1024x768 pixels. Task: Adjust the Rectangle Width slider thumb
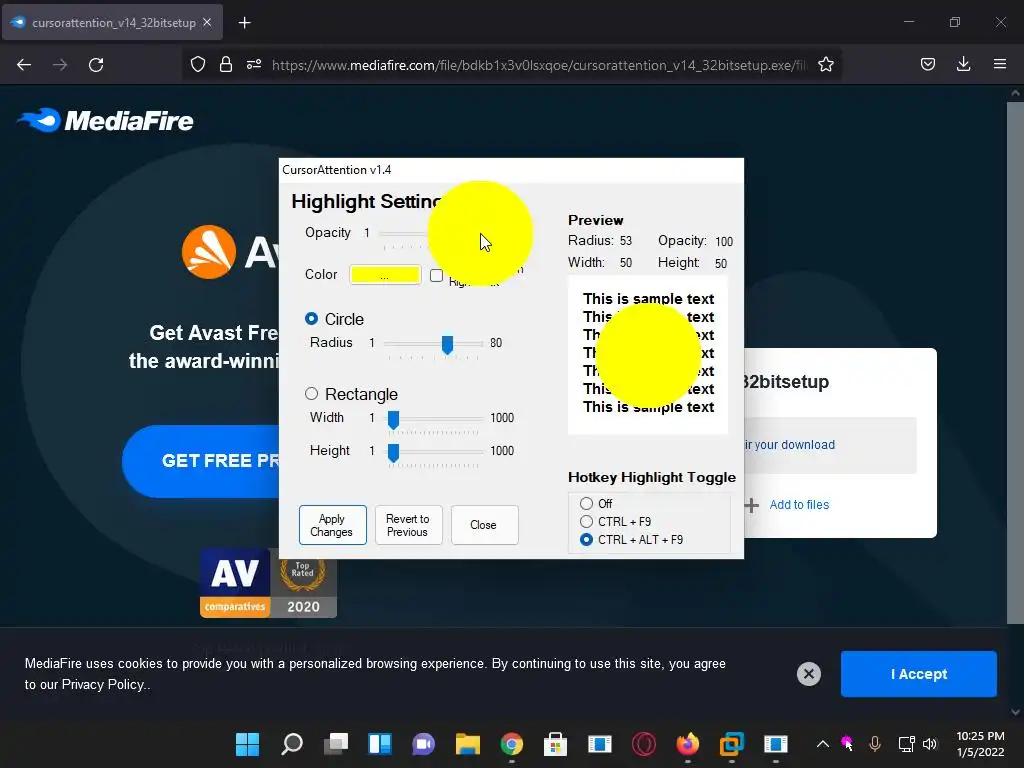pos(393,419)
